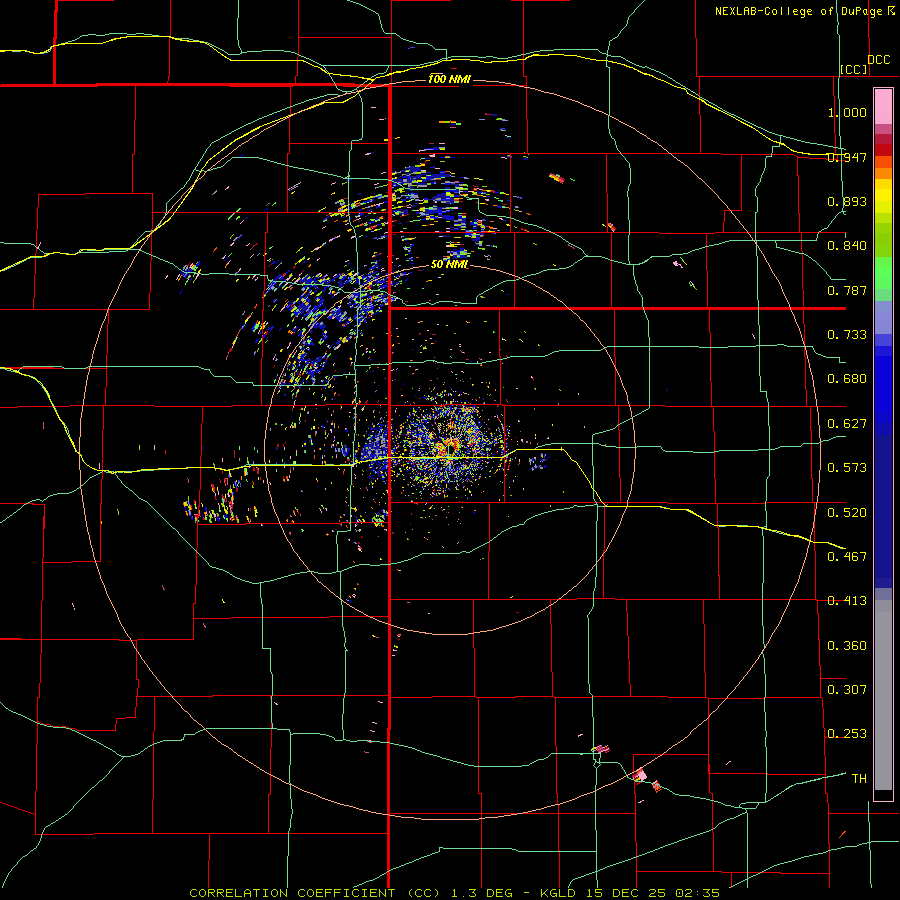The width and height of the screenshot is (900, 900).
Task: Select the 0.787 color scale value
Action: point(847,290)
